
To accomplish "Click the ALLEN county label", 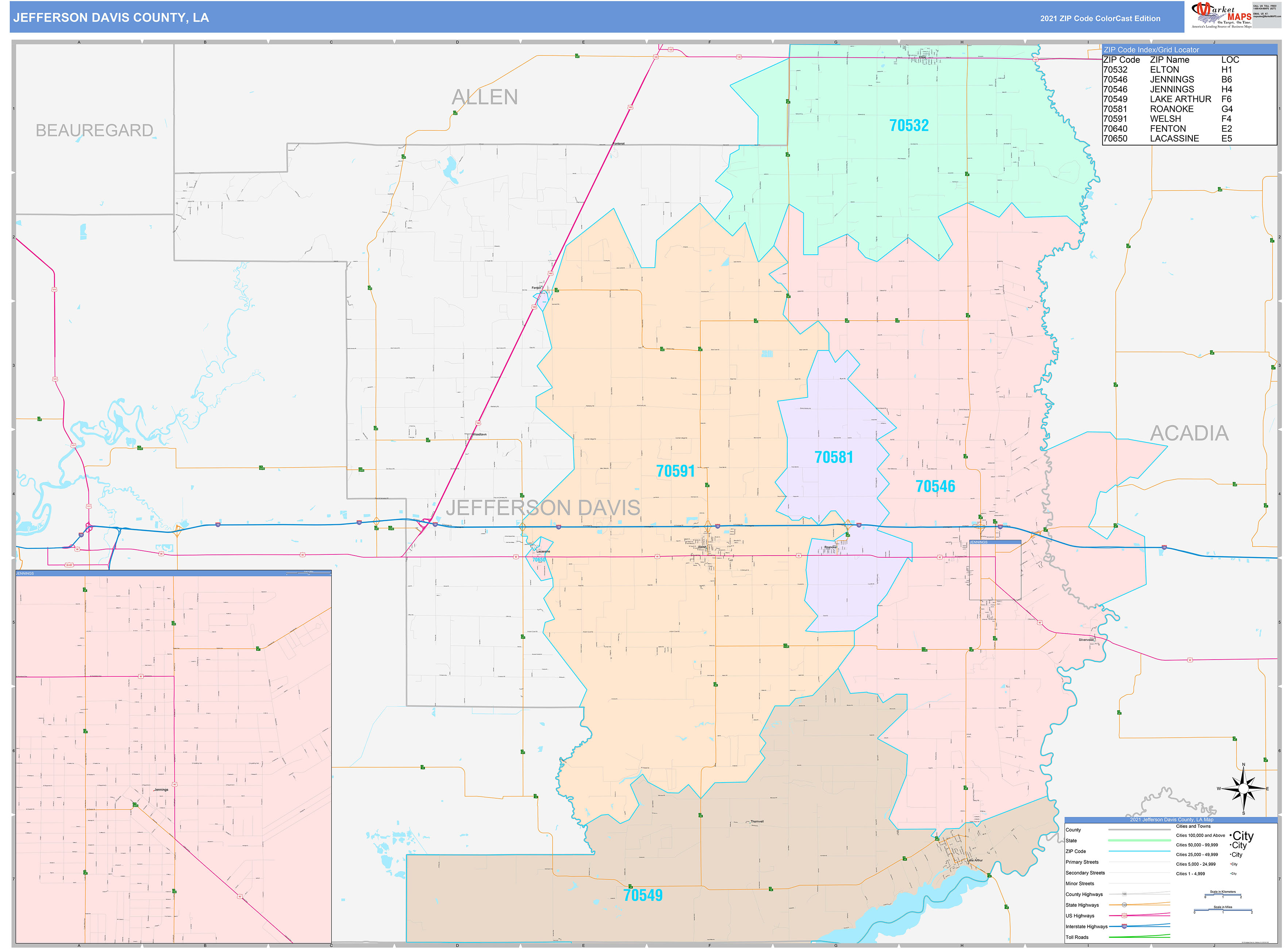I will click(x=485, y=96).
